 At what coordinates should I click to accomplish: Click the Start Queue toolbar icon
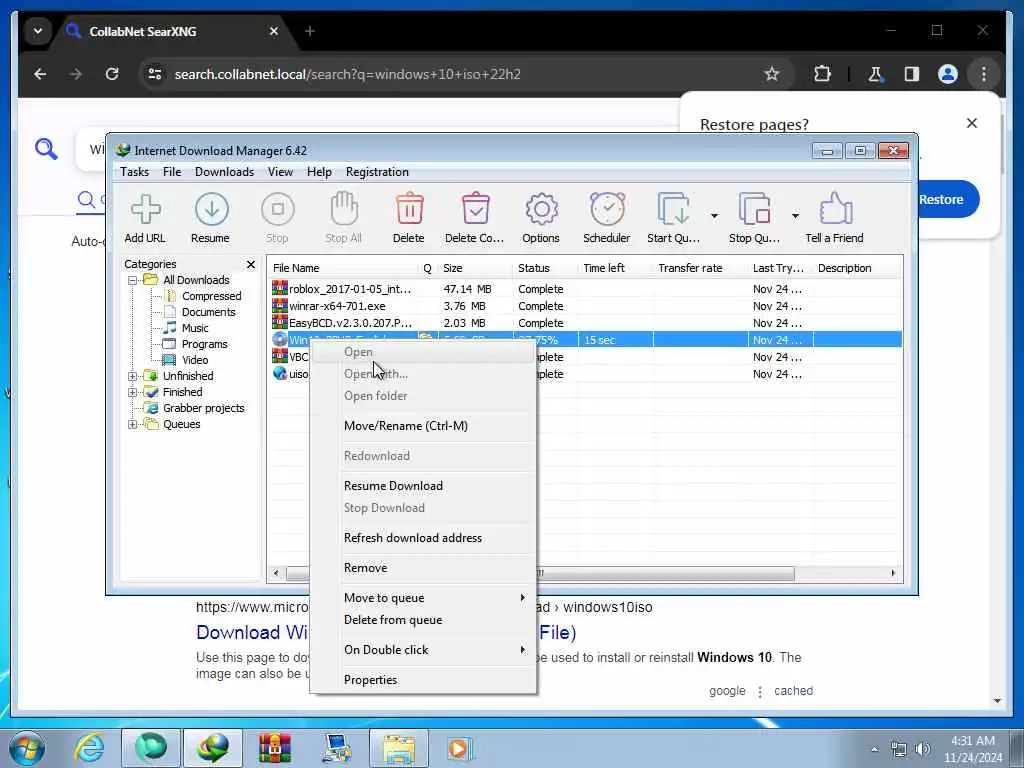(673, 210)
